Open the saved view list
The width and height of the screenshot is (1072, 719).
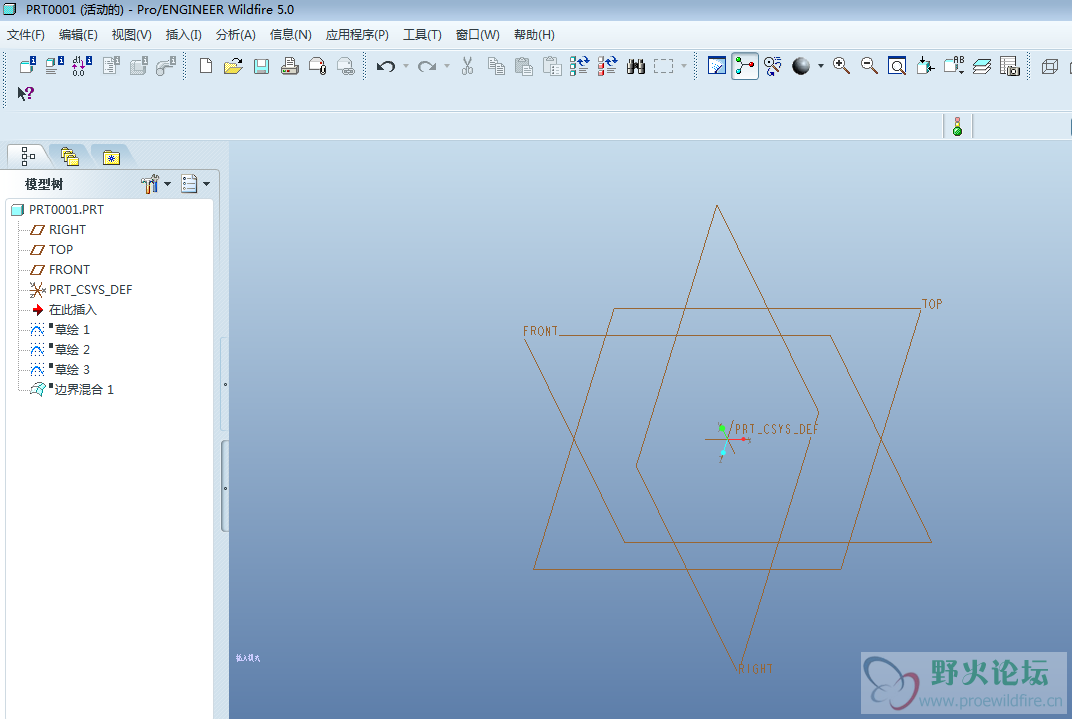tap(954, 66)
